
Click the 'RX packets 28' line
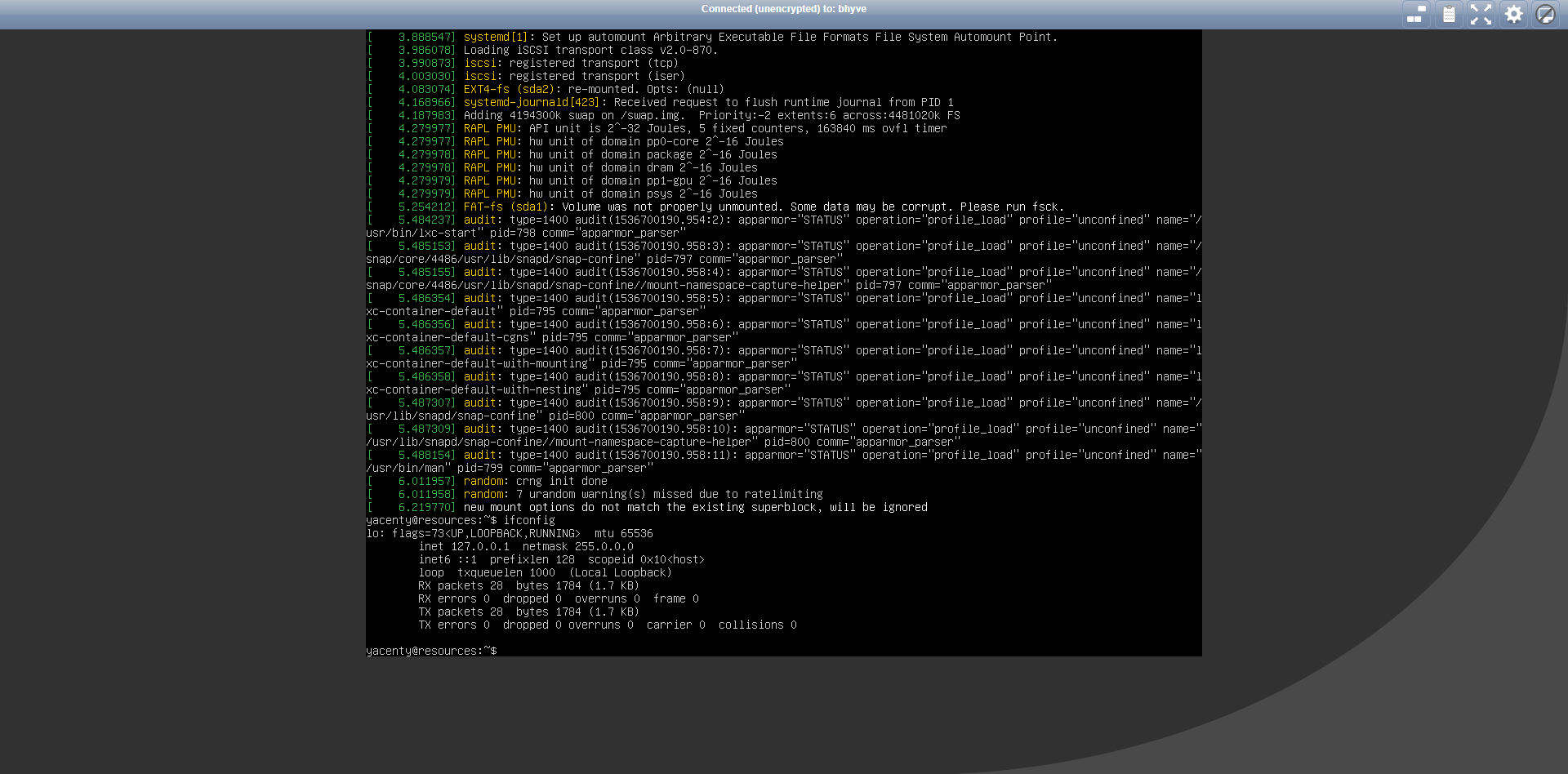click(x=528, y=585)
